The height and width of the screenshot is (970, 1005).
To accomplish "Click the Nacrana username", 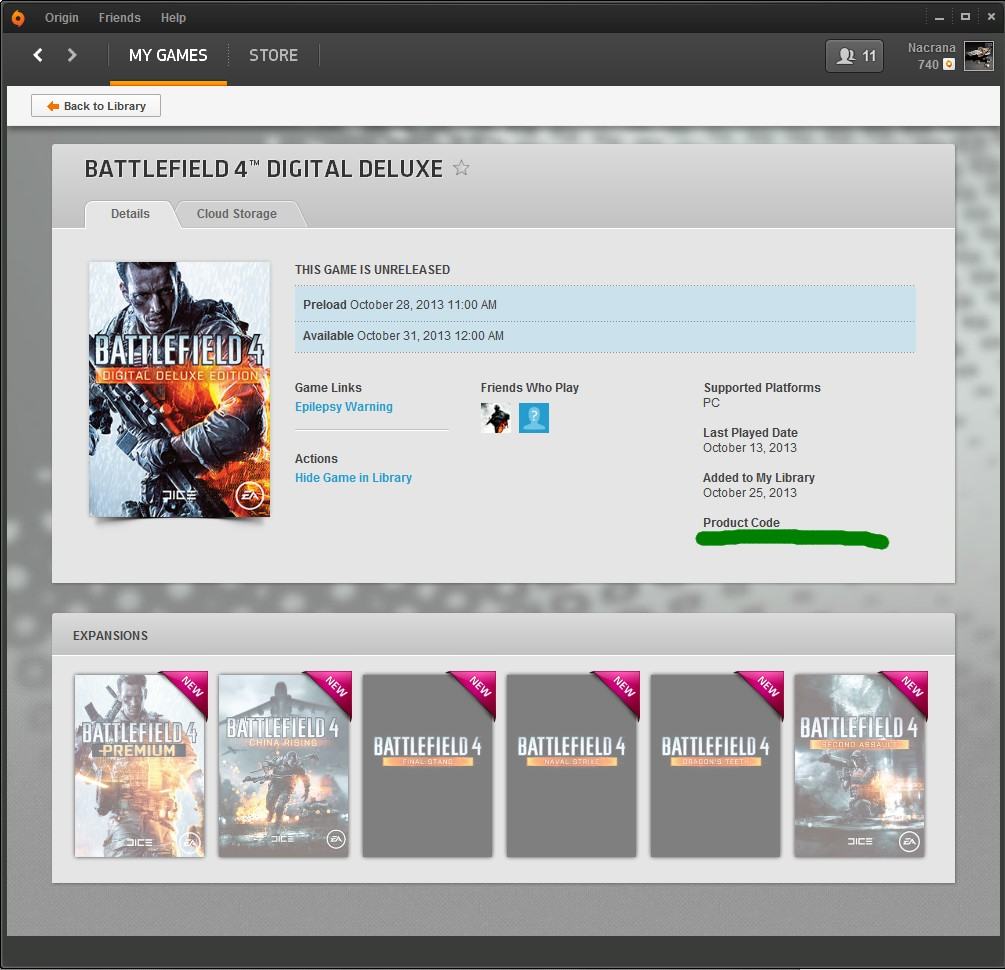I will [931, 47].
